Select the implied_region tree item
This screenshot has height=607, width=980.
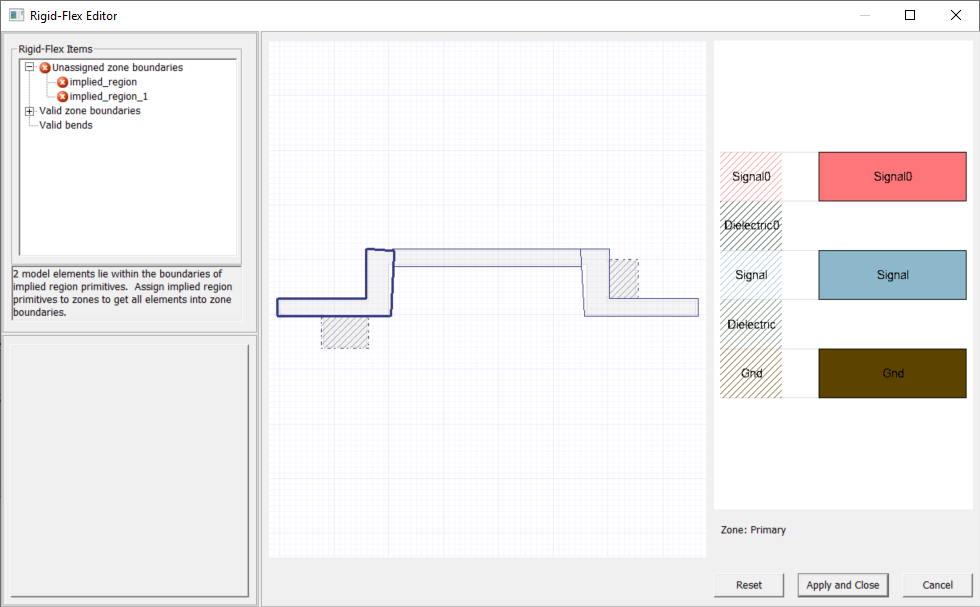[x=105, y=81]
